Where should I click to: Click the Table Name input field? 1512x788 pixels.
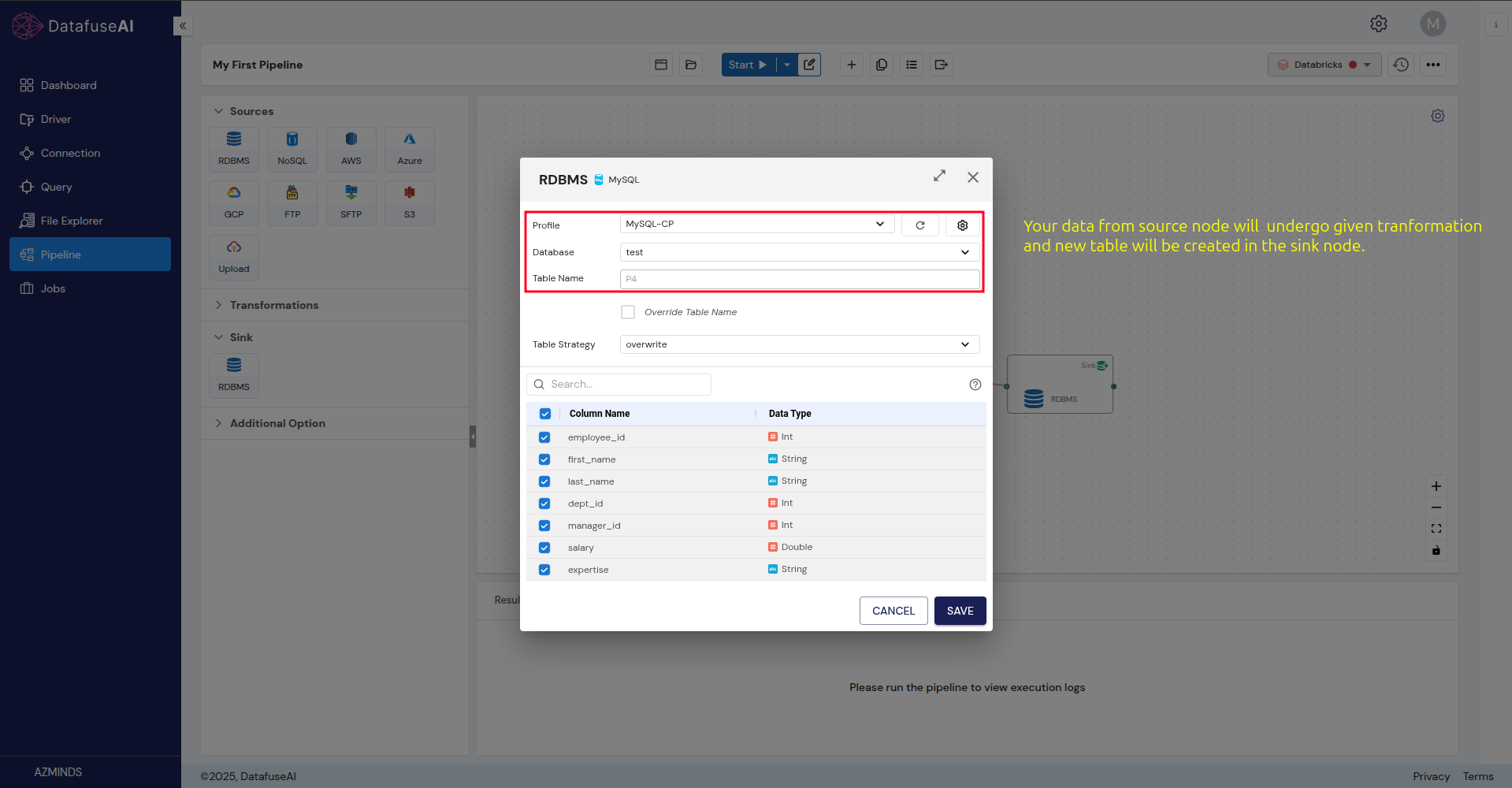click(799, 279)
